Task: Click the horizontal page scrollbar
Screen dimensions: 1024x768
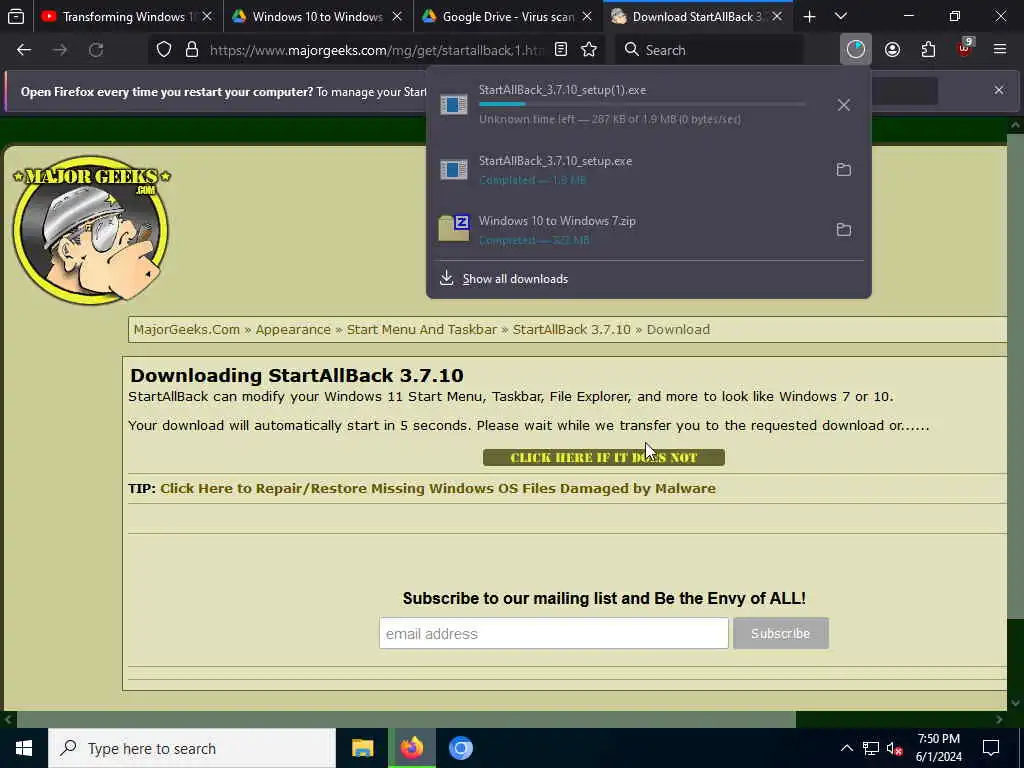Action: [406, 719]
